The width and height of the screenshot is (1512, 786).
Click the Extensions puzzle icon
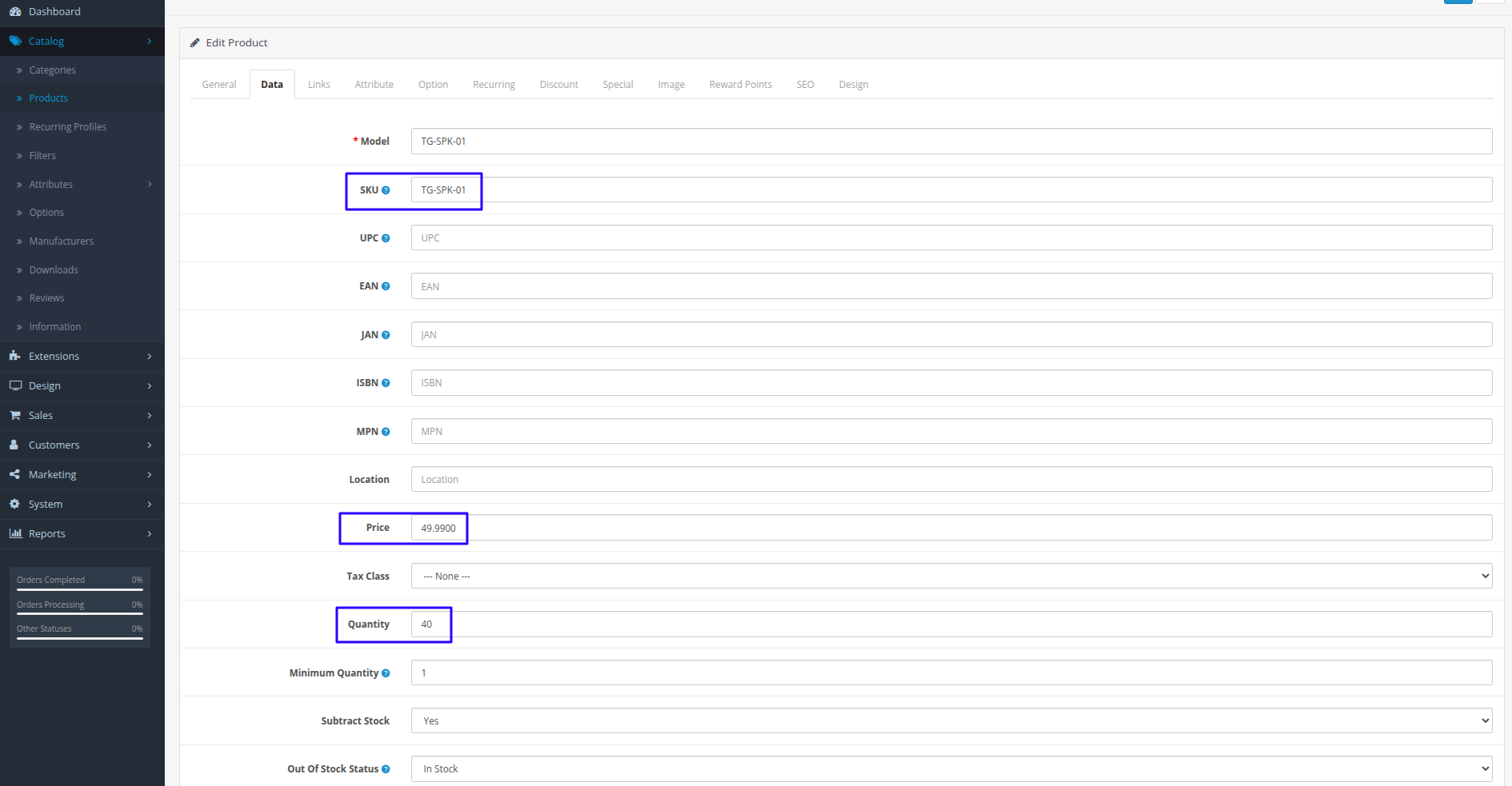tap(15, 356)
